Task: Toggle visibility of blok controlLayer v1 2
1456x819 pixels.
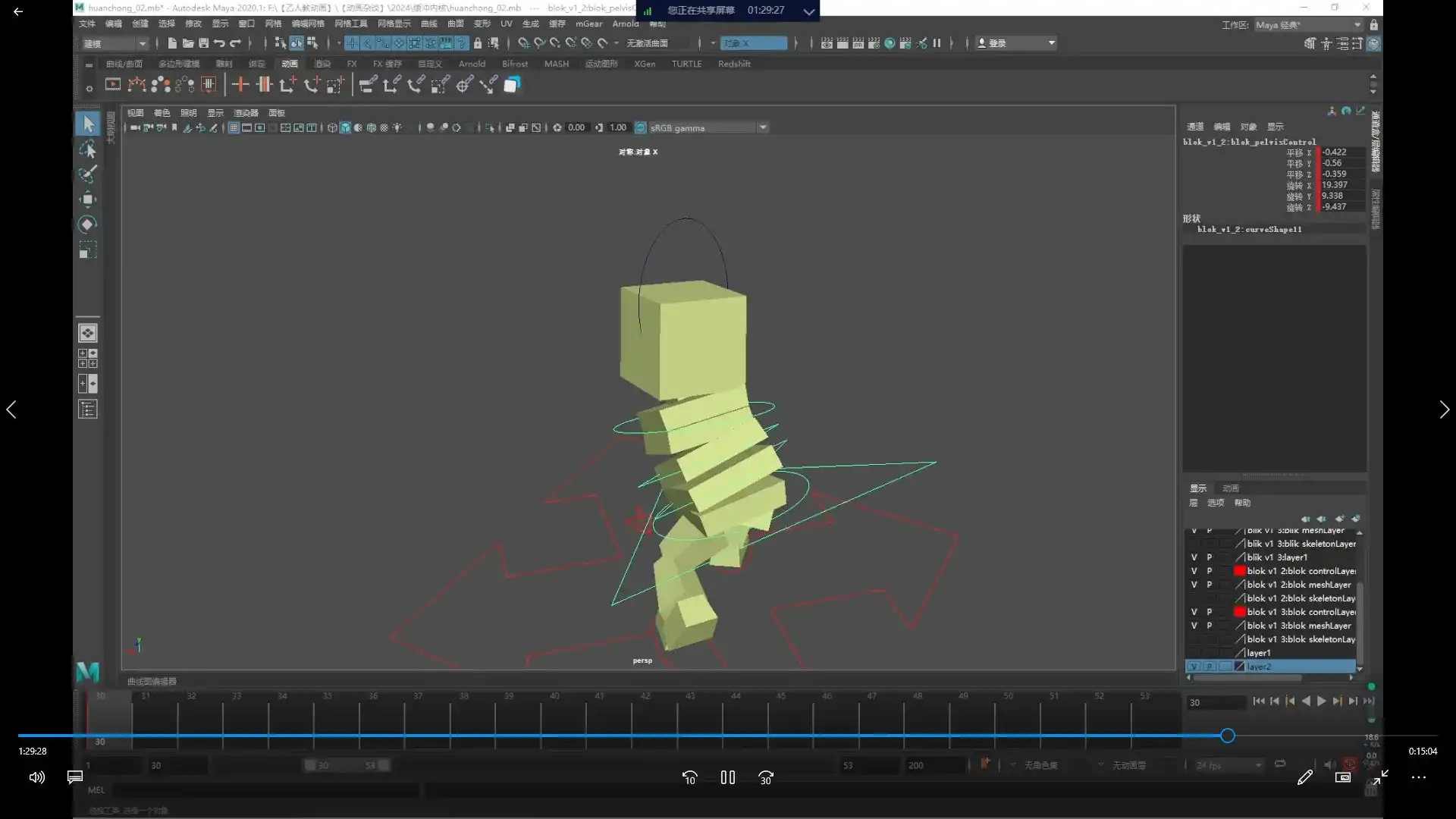Action: tap(1194, 571)
